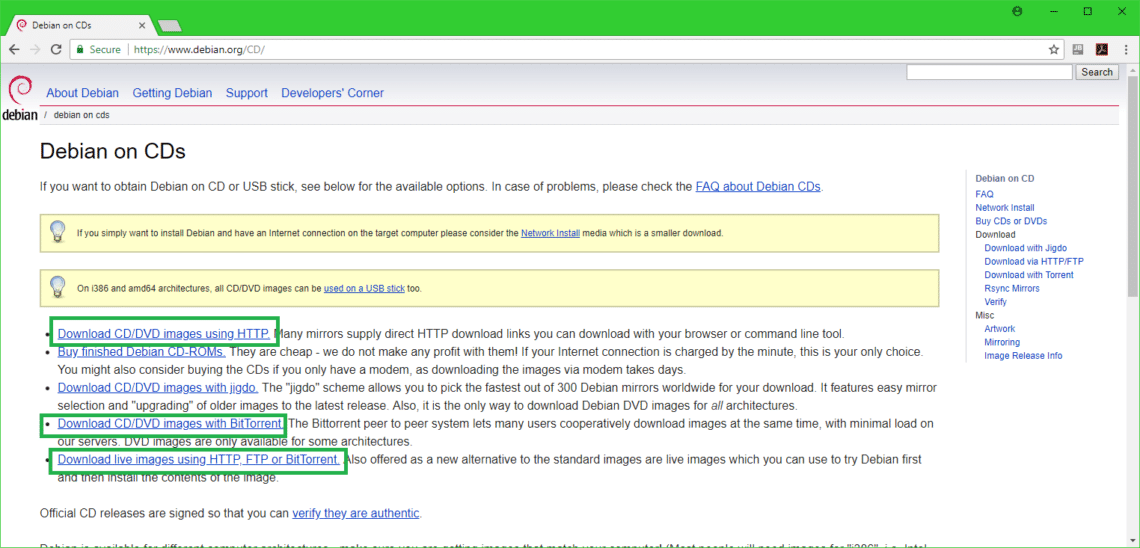Open Verify in the sidebar
This screenshot has height=548, width=1140.
[x=995, y=302]
